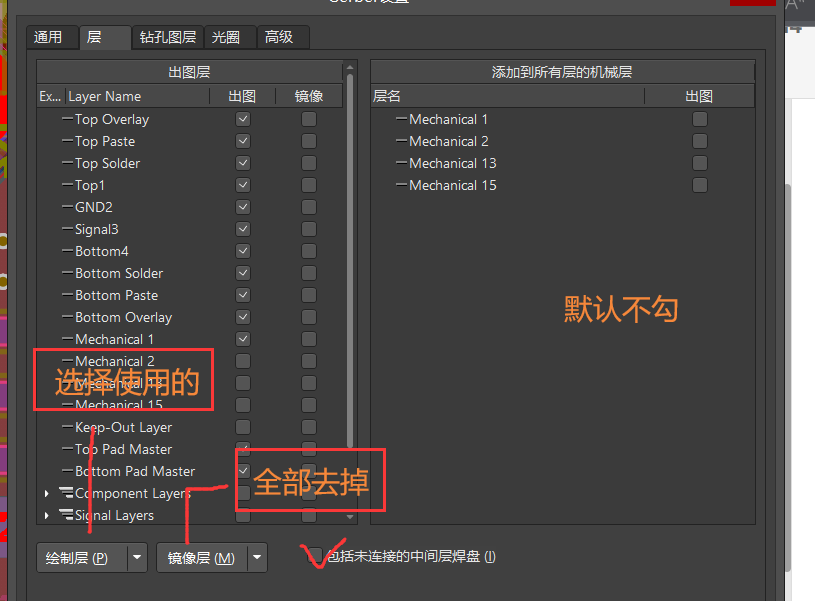Select the Bottom Paste row
The height and width of the screenshot is (601, 815).
click(190, 295)
